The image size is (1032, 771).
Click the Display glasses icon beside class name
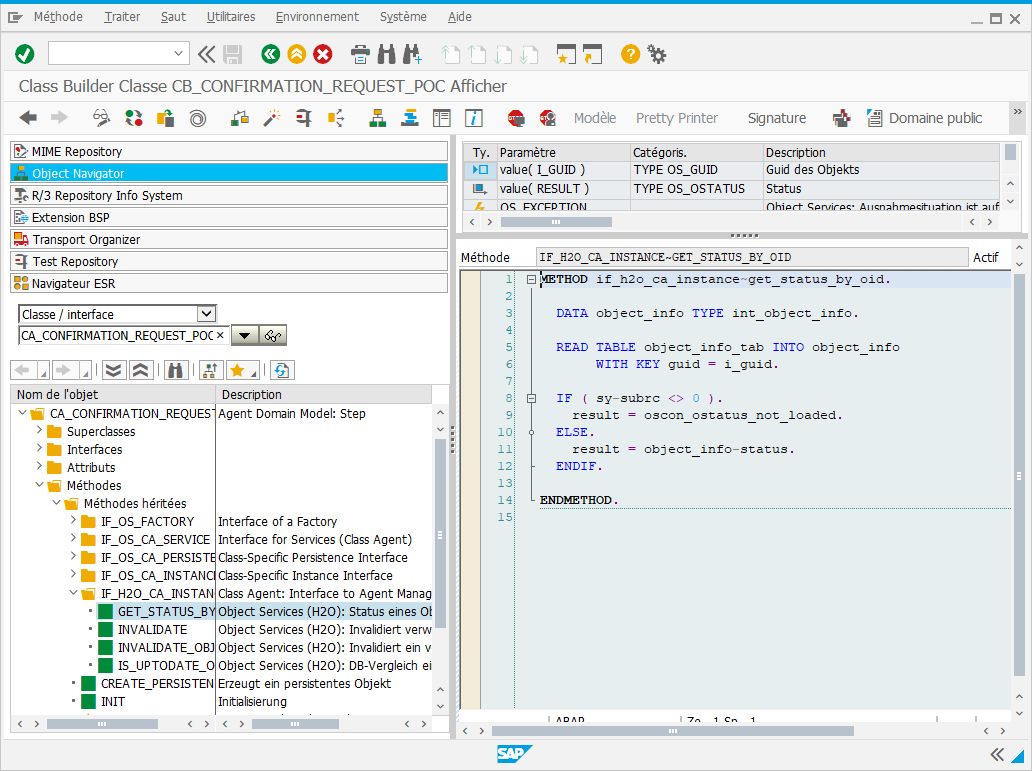click(273, 336)
